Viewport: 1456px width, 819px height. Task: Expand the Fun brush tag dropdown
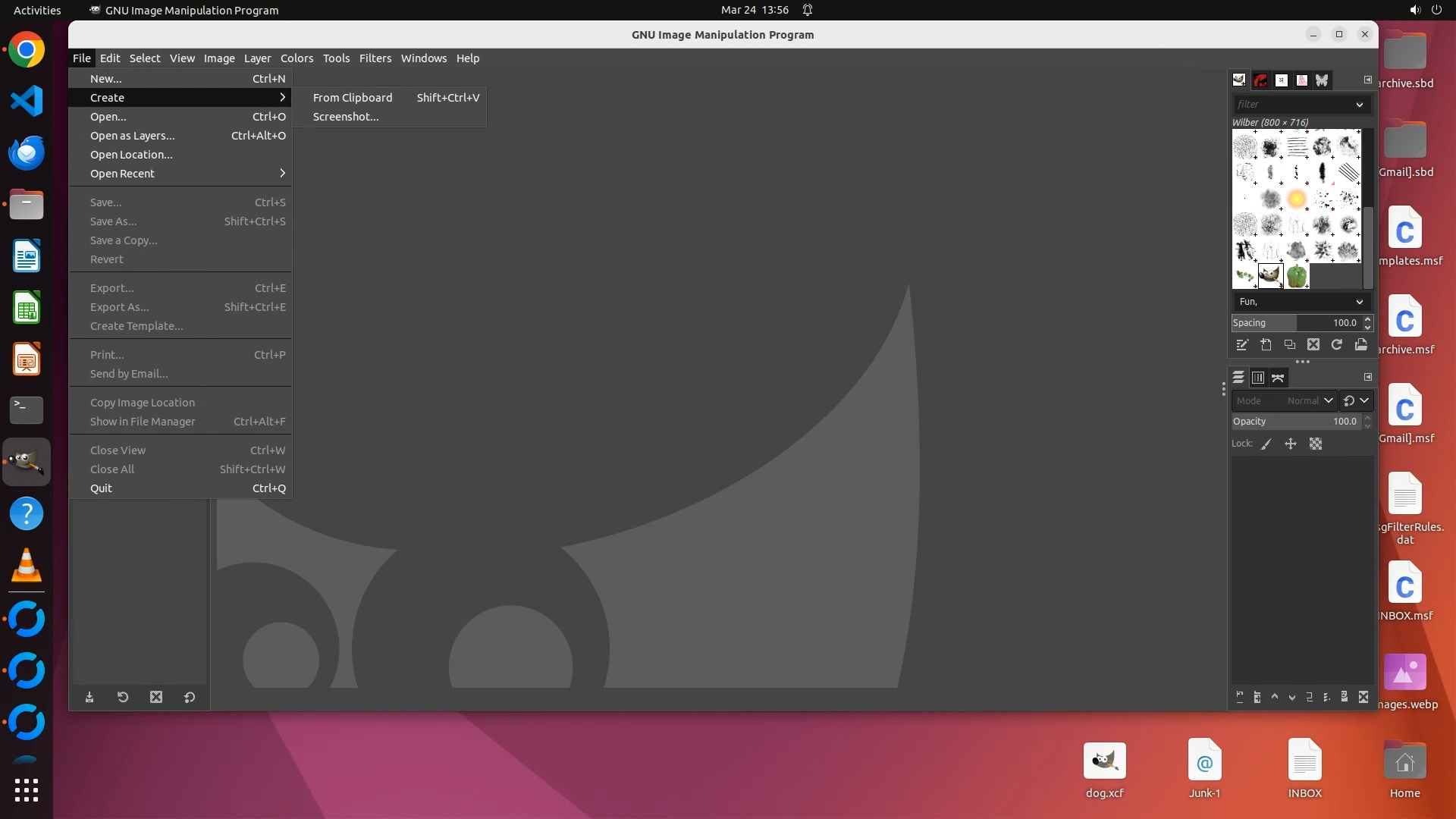click(1360, 302)
